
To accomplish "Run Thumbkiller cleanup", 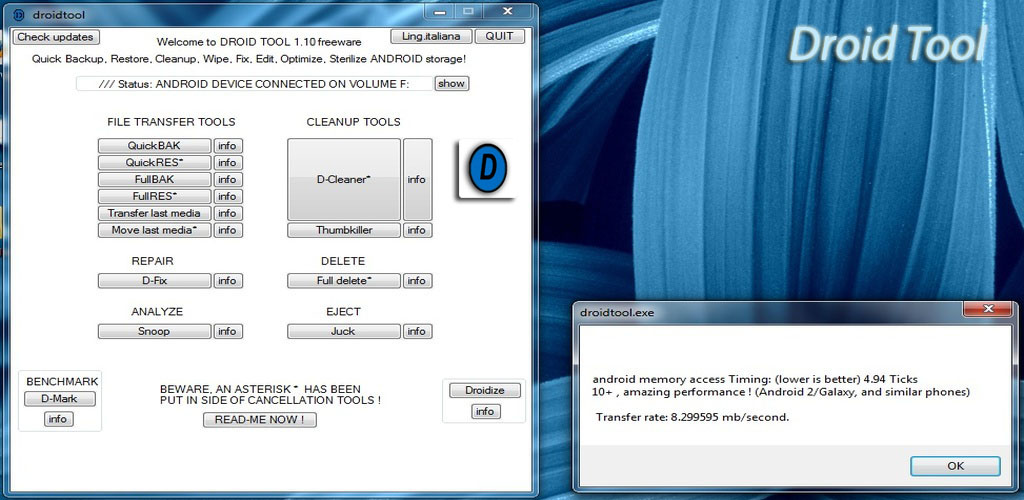I will [344, 230].
